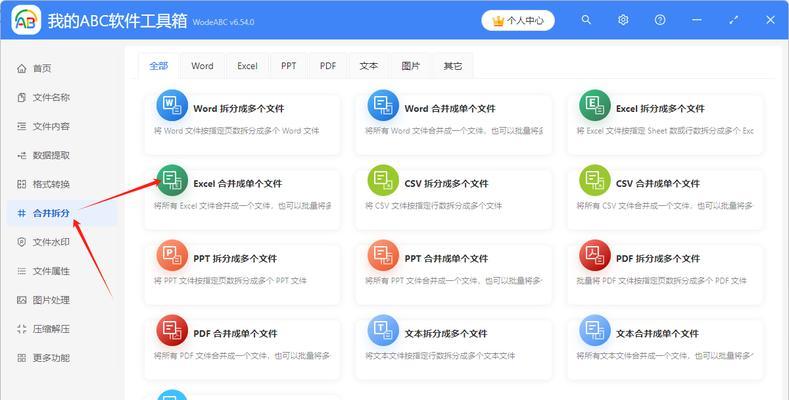Click the PPT 拆分成多个文件 icon

(172, 255)
